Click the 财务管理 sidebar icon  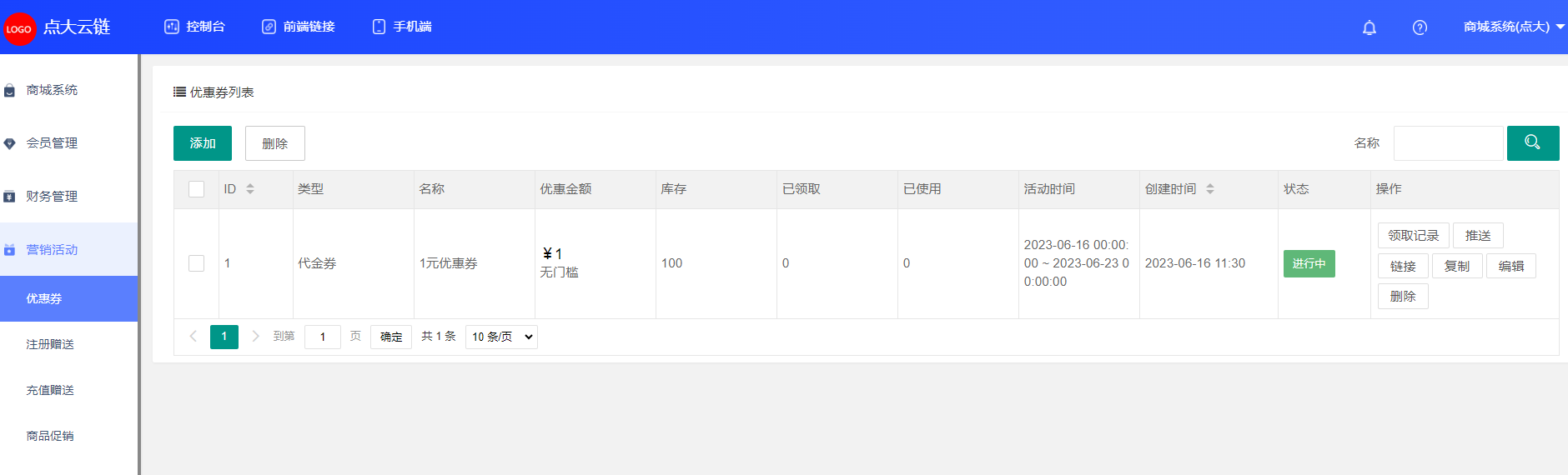[x=9, y=197]
